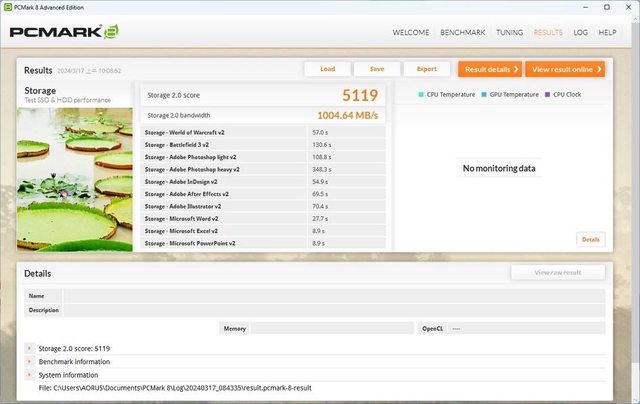Screen dimensions: 640x404
Task: Open the Welcome tab
Action: pyautogui.click(x=411, y=32)
